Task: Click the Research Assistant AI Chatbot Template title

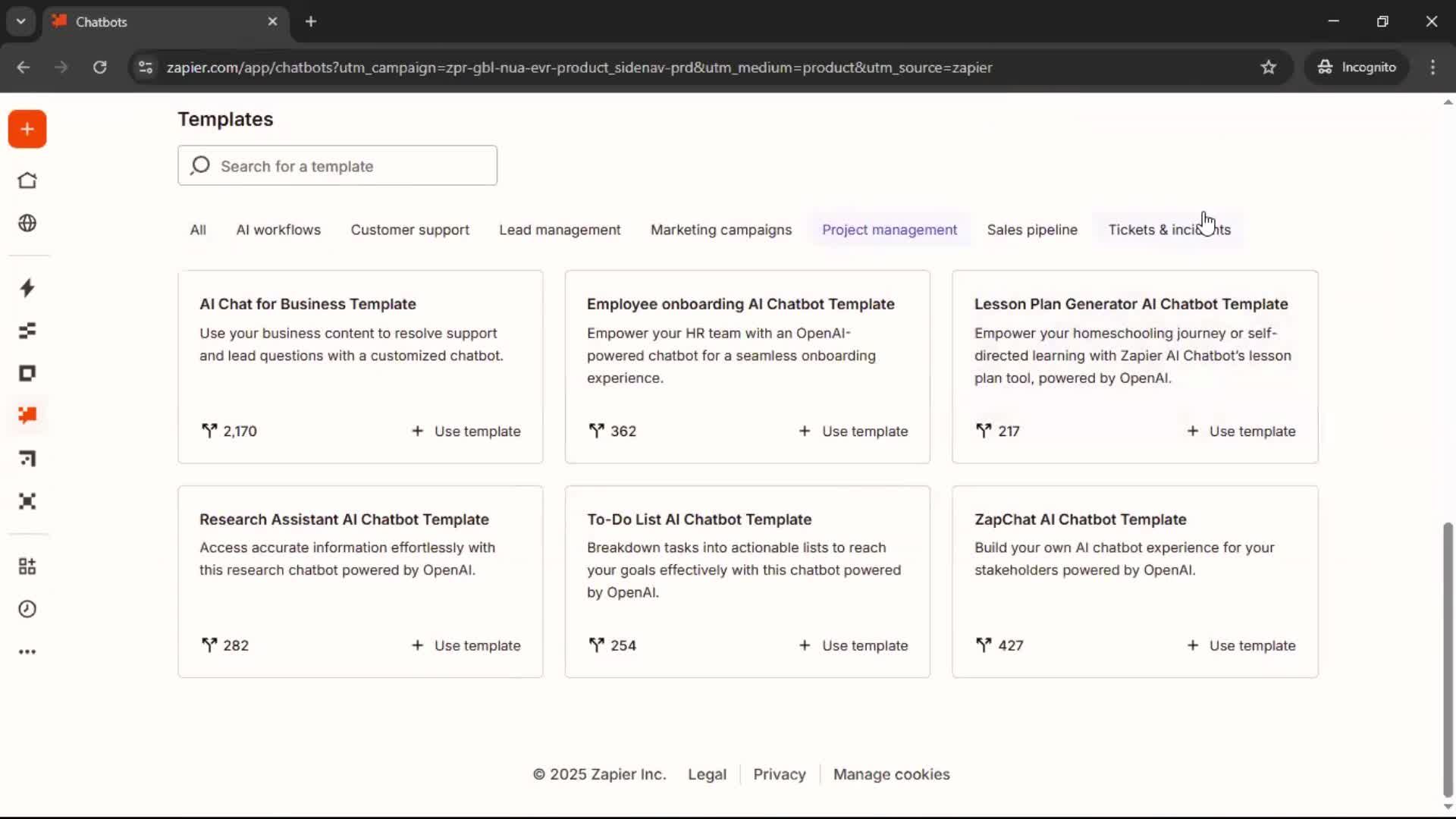Action: [344, 519]
